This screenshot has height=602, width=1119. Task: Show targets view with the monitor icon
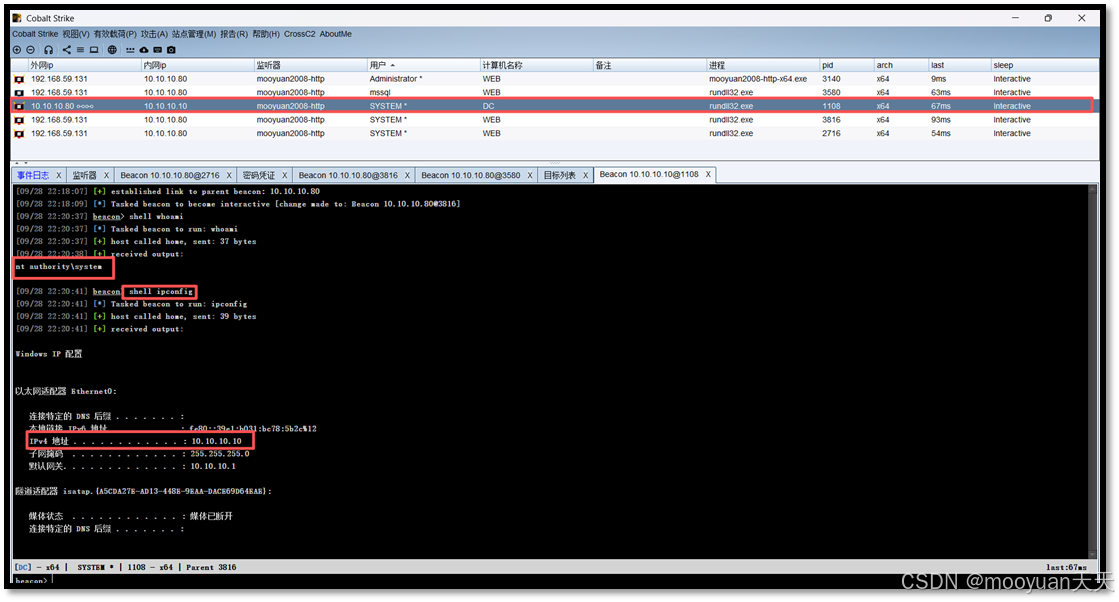[93, 50]
